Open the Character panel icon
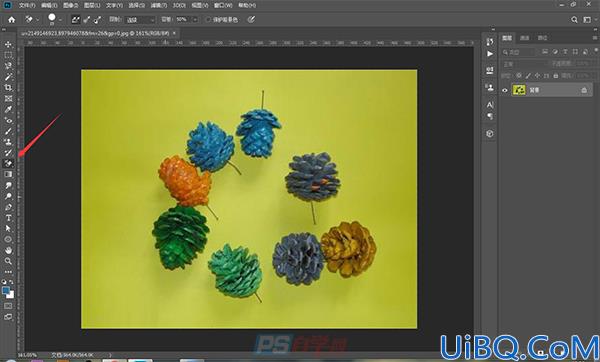This screenshot has width=600, height=362. [490, 104]
